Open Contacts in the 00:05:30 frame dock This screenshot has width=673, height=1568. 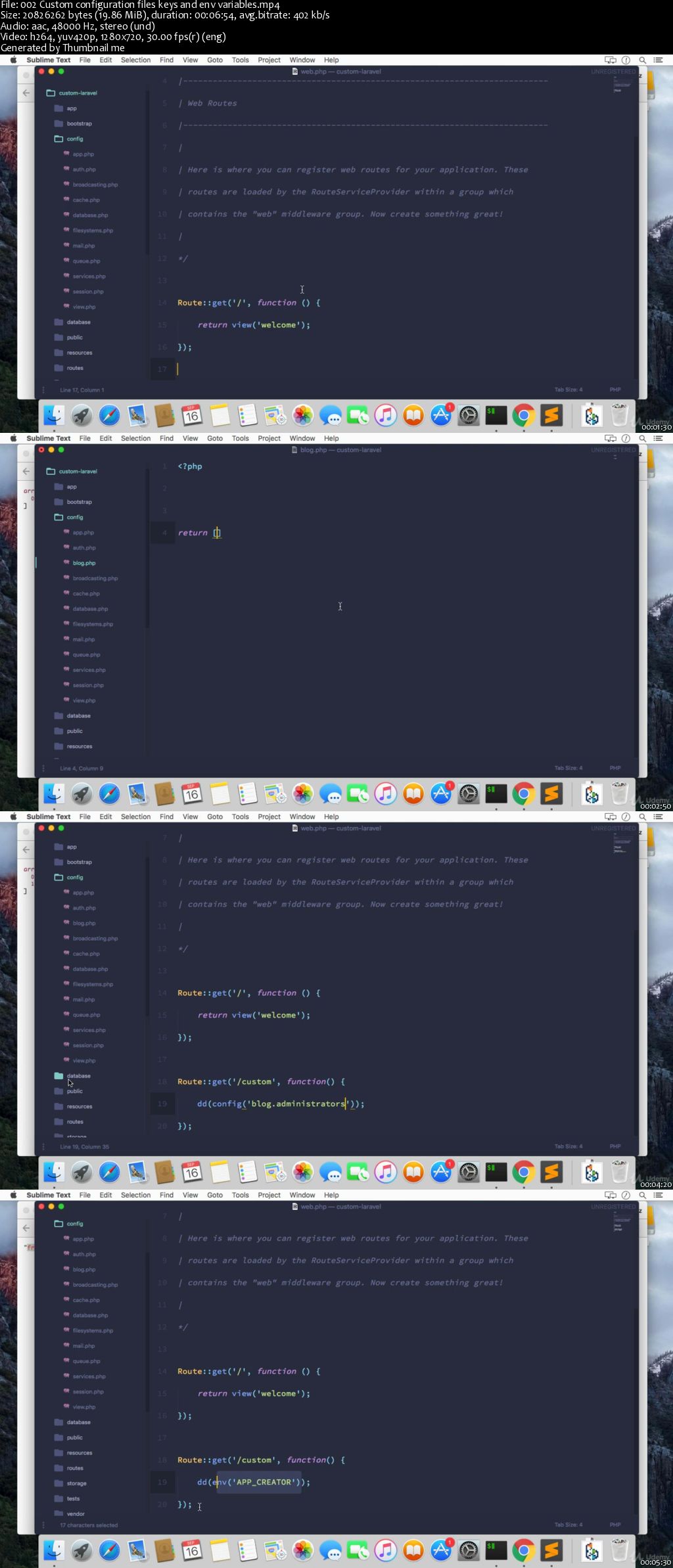click(x=164, y=1551)
